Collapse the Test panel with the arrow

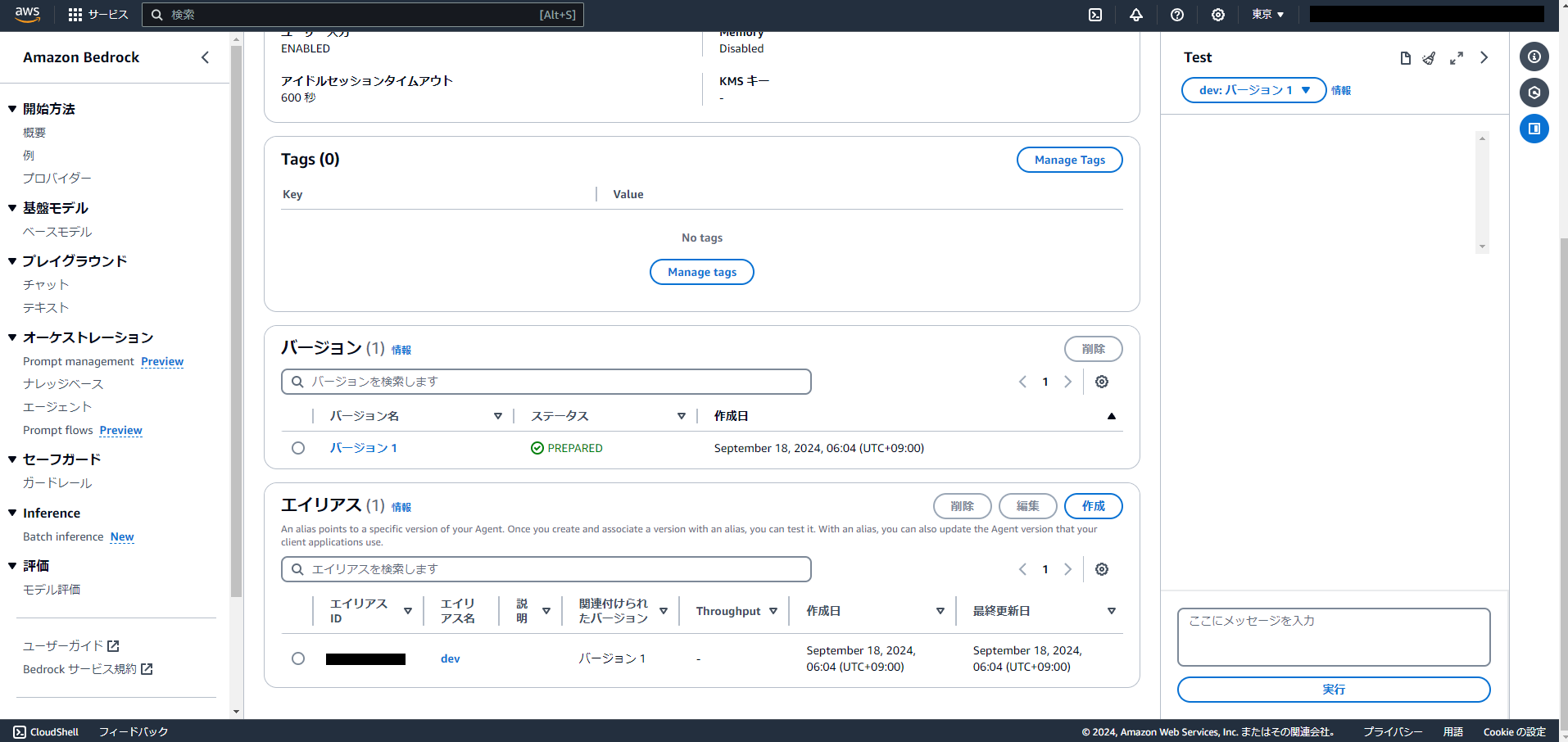pyautogui.click(x=1484, y=58)
